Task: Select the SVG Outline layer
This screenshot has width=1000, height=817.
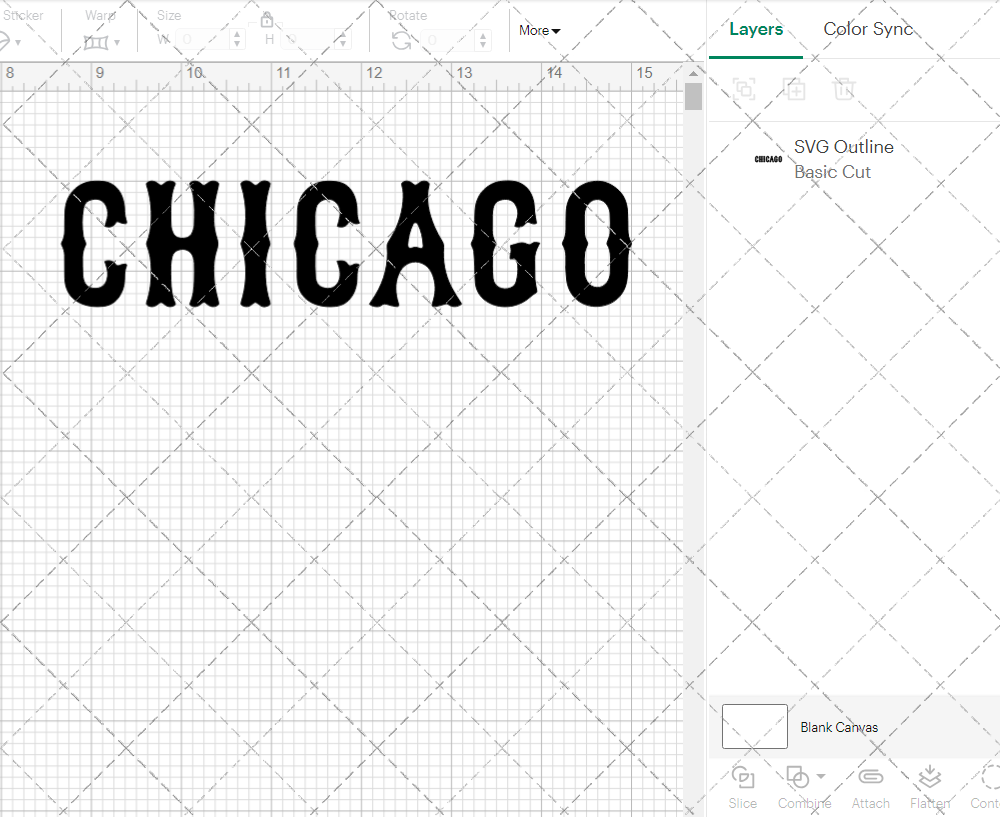Action: [843, 159]
